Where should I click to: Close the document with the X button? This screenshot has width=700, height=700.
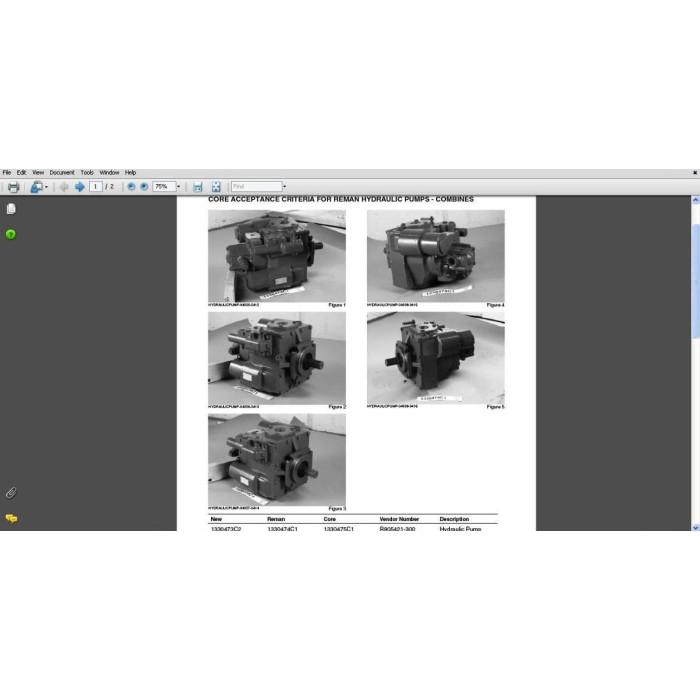point(695,172)
